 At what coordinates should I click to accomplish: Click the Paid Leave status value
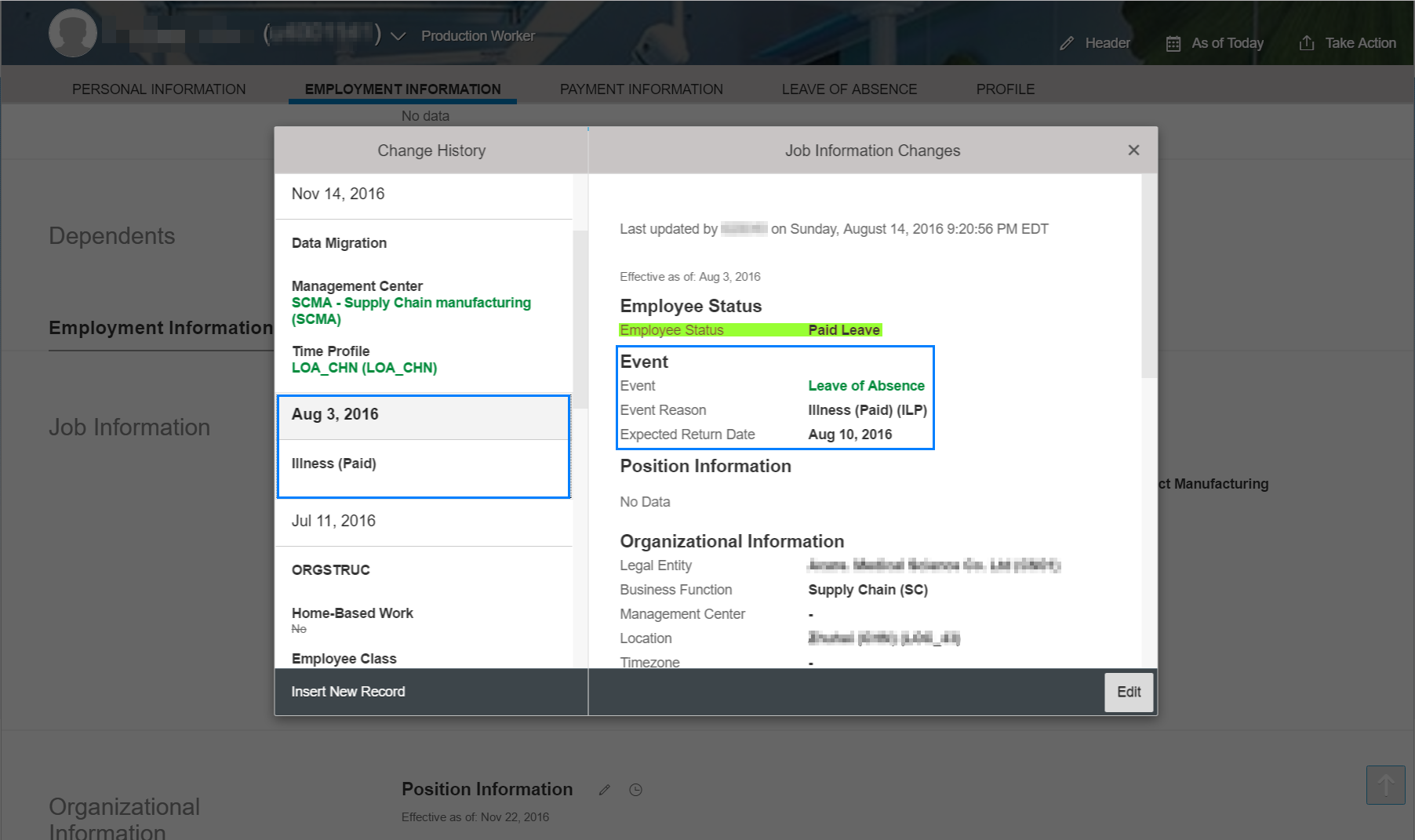tap(844, 330)
